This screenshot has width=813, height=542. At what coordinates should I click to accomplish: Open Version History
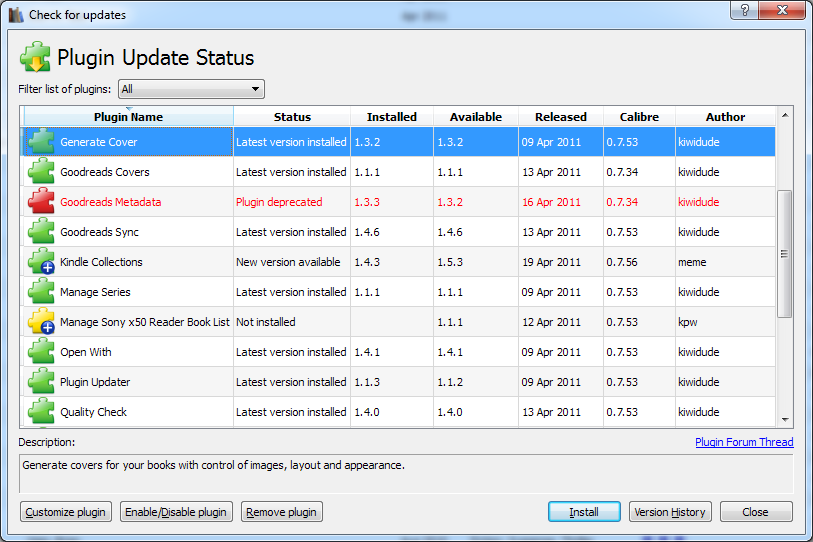670,512
